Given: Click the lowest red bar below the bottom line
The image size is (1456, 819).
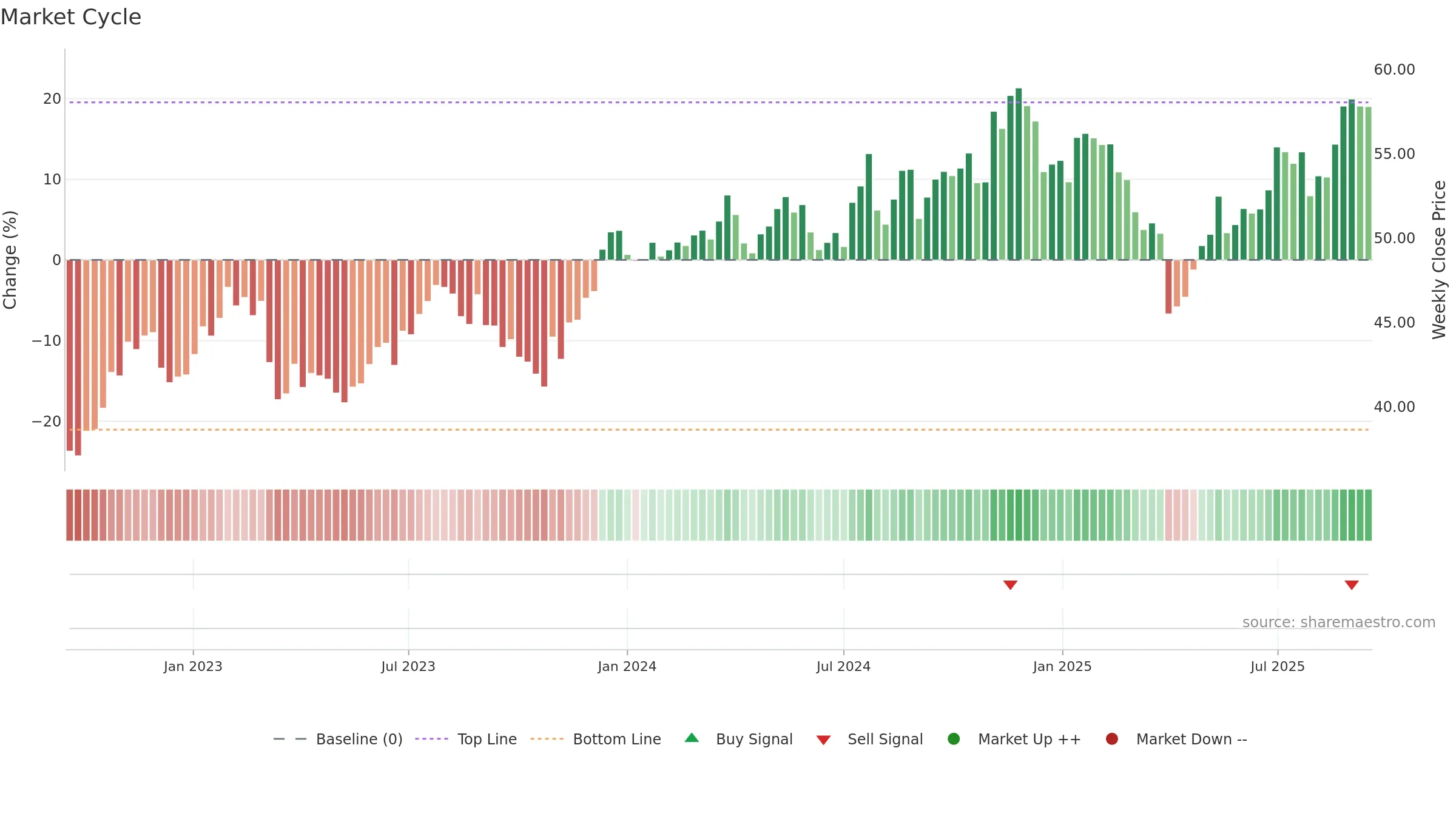Looking at the screenshot, I should pos(78,358).
